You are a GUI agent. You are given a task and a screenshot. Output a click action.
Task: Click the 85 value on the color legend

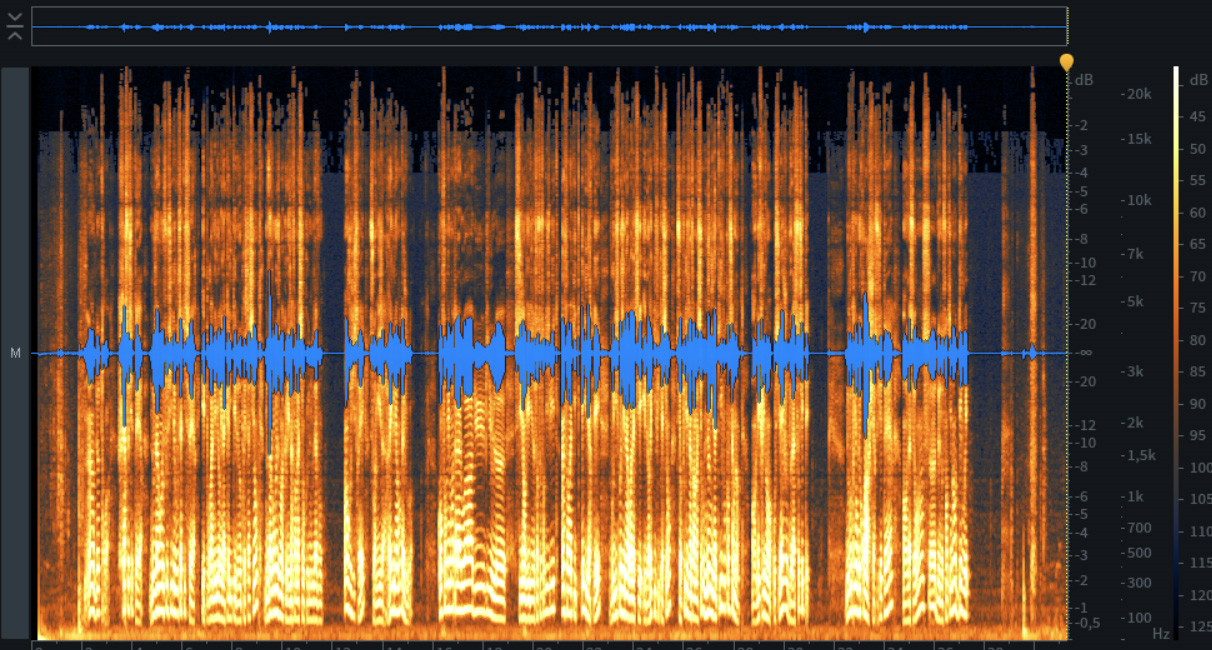coord(1198,372)
